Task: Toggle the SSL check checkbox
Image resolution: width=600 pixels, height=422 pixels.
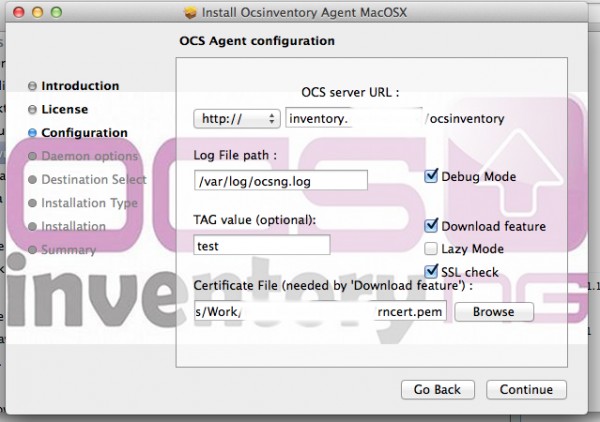Action: 431,272
